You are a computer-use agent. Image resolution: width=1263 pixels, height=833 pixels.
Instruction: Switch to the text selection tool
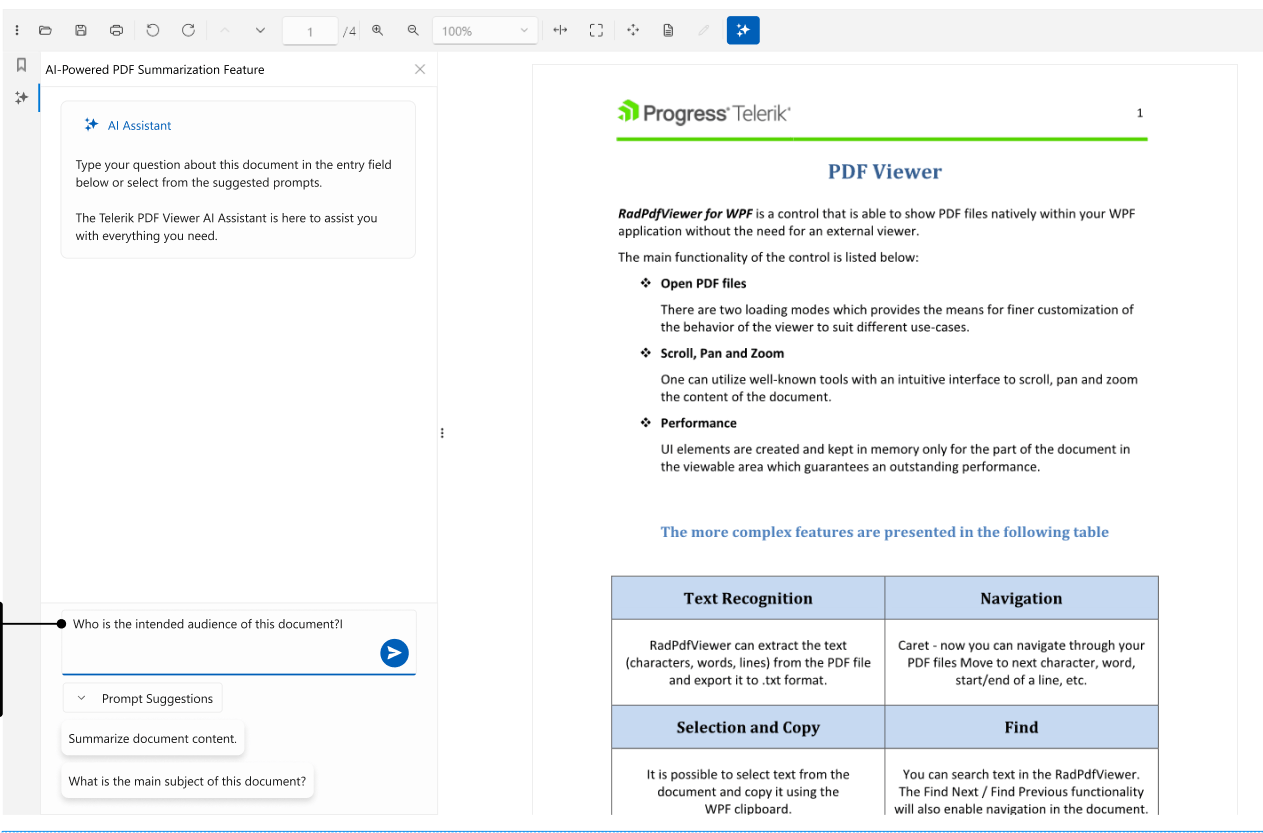click(x=668, y=31)
